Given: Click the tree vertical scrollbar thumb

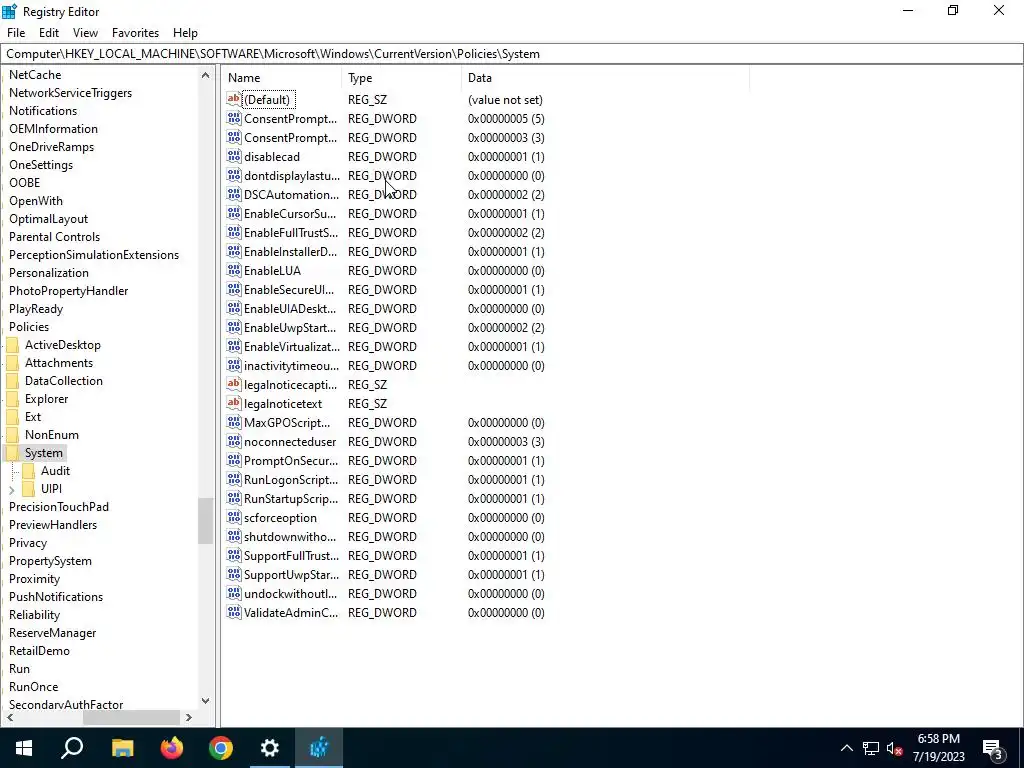Looking at the screenshot, I should coord(205,520).
